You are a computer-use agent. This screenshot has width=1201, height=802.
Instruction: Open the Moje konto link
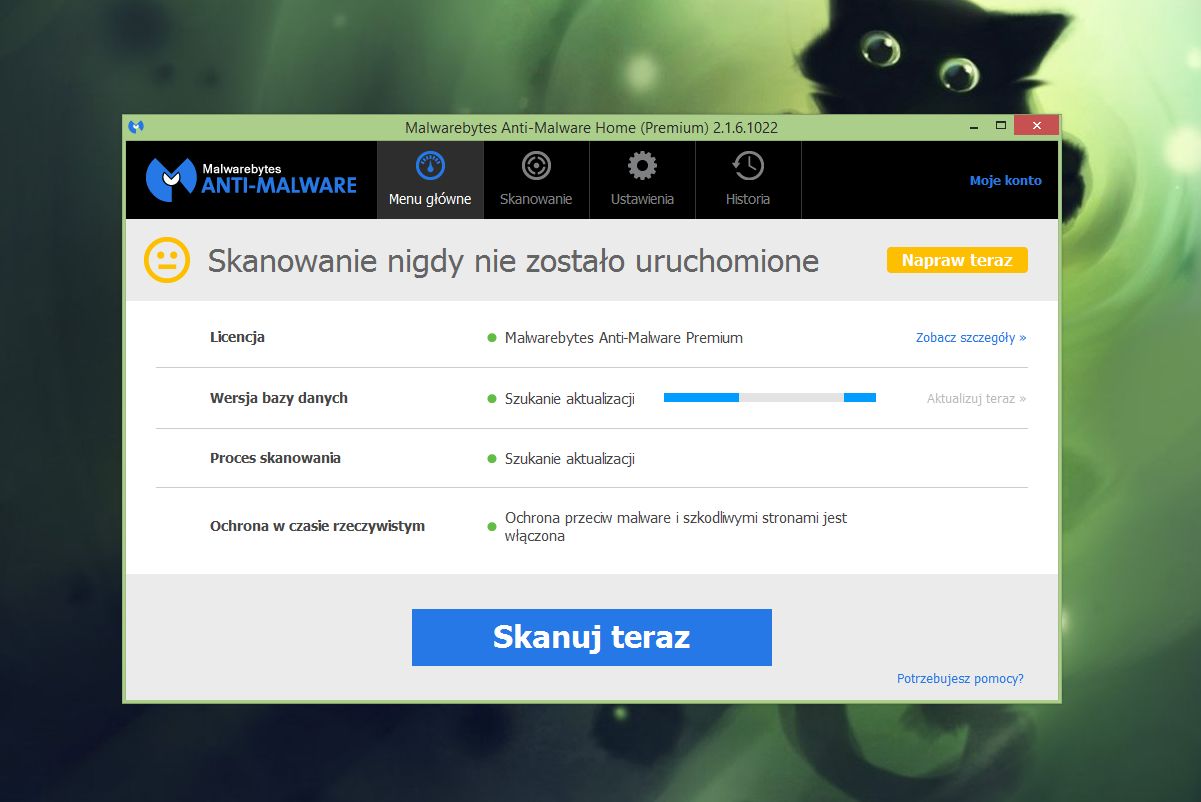point(1004,180)
